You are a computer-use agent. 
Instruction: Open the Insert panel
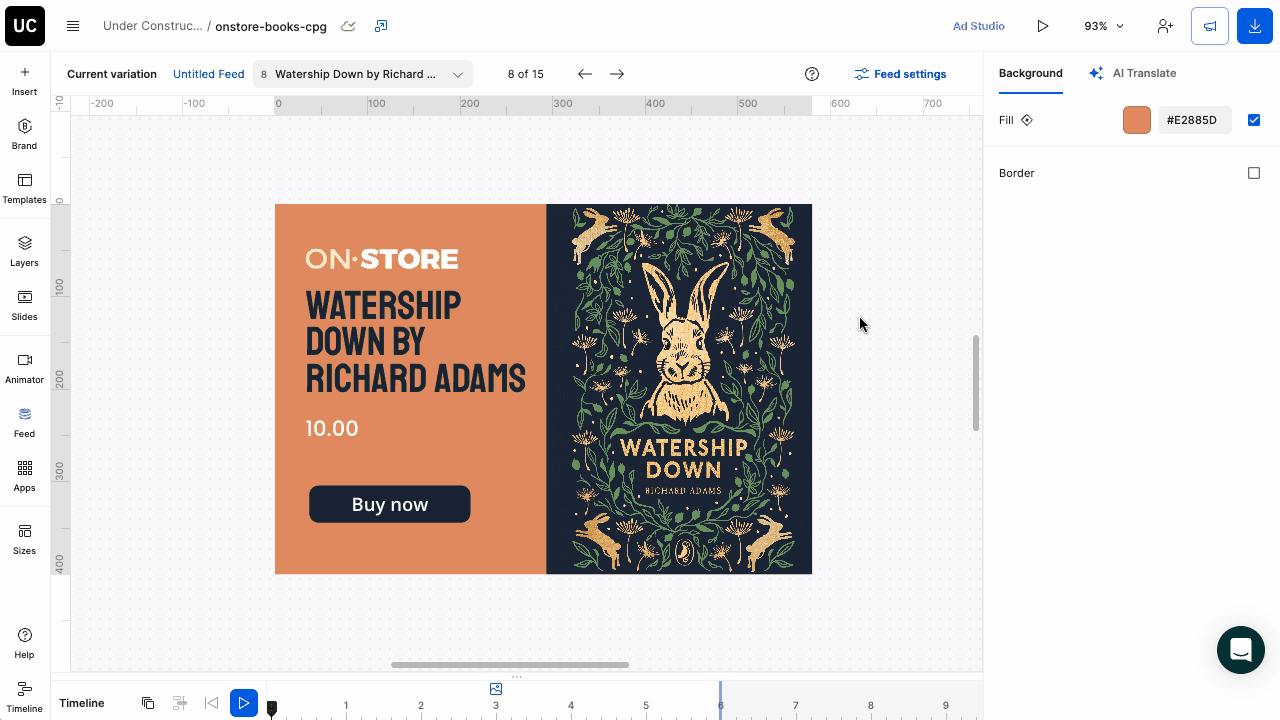(x=25, y=80)
